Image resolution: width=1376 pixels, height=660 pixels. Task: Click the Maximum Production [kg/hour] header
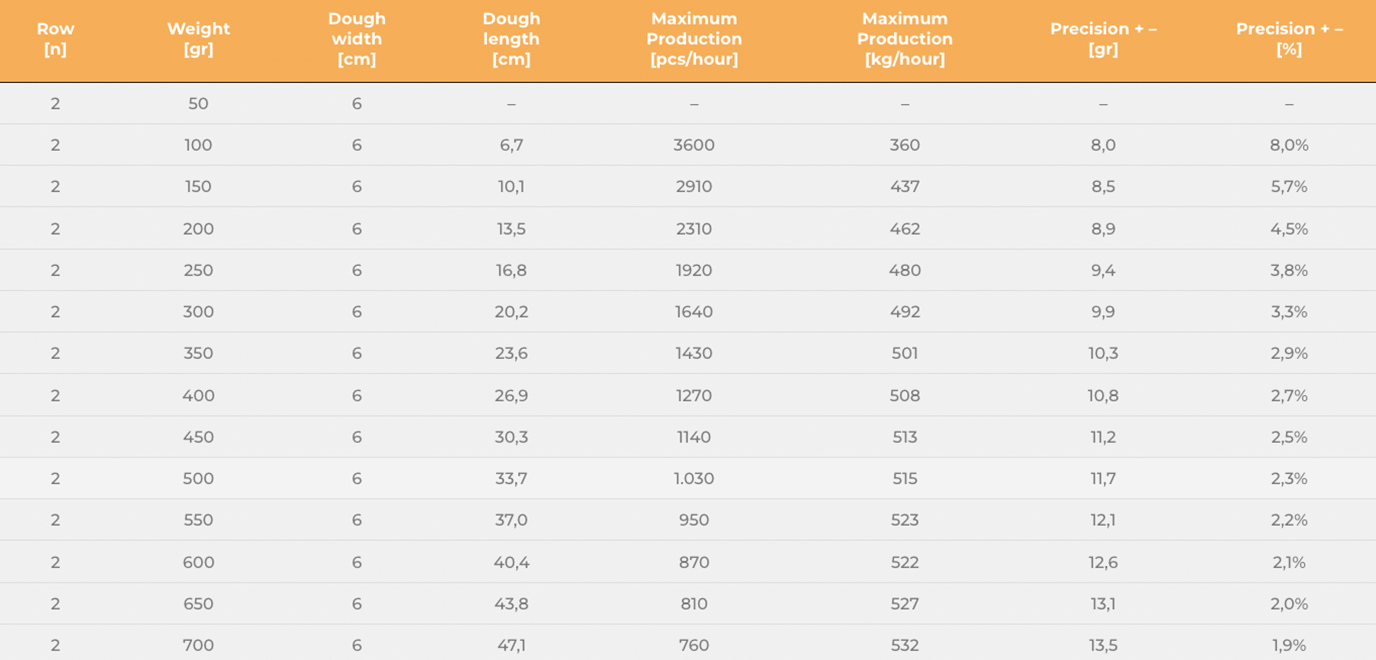click(905, 39)
